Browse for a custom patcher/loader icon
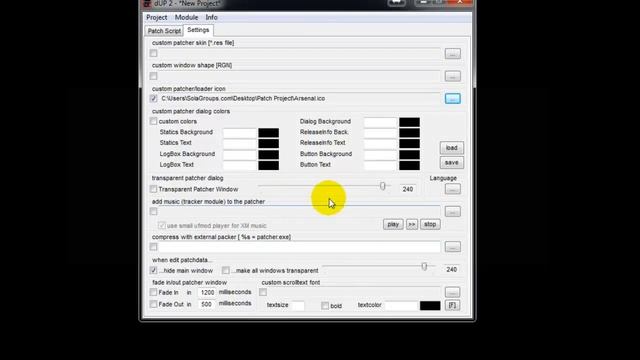This screenshot has height=360, width=640. coord(452,98)
